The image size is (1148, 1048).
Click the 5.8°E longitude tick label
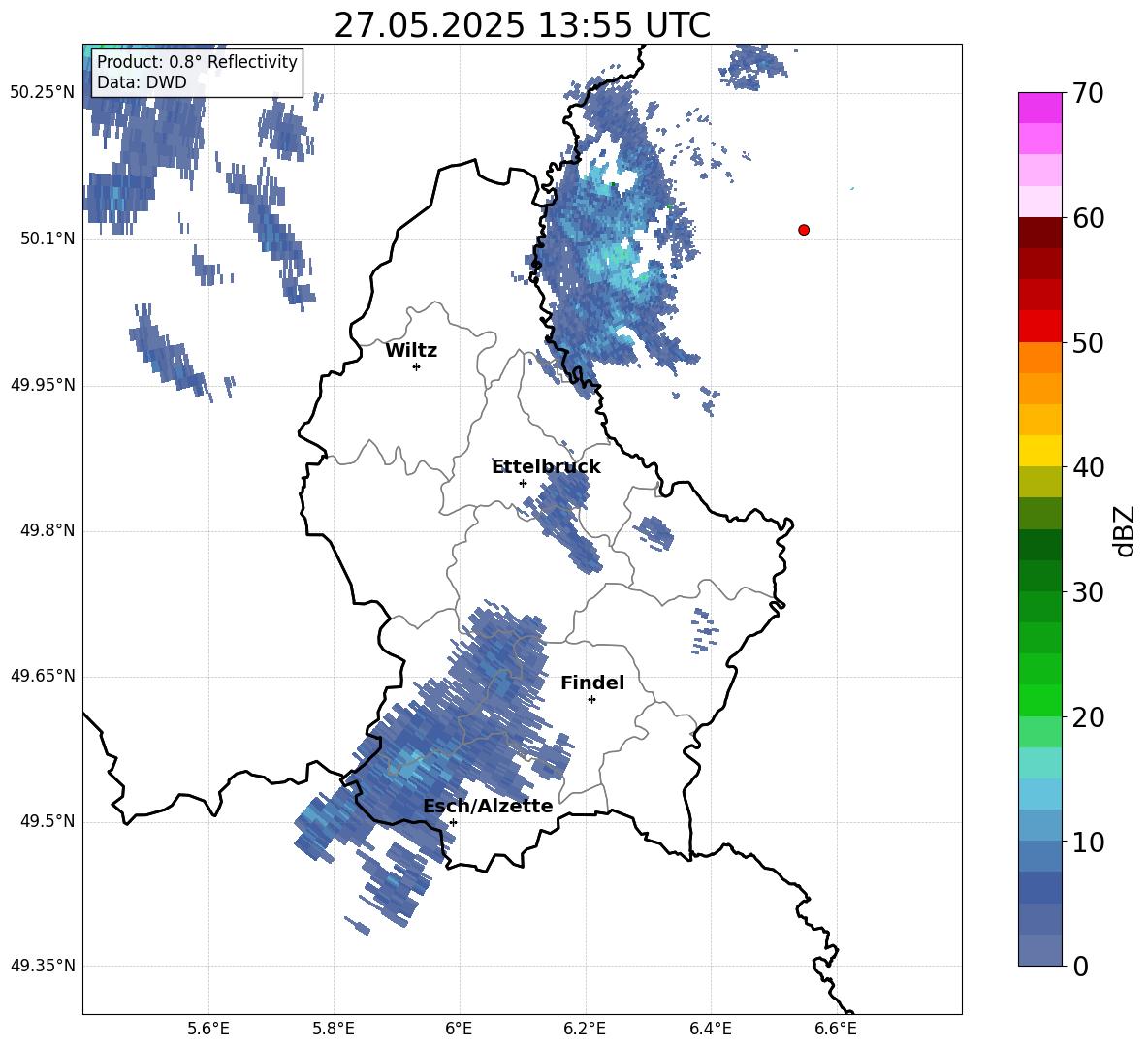pos(334,1029)
